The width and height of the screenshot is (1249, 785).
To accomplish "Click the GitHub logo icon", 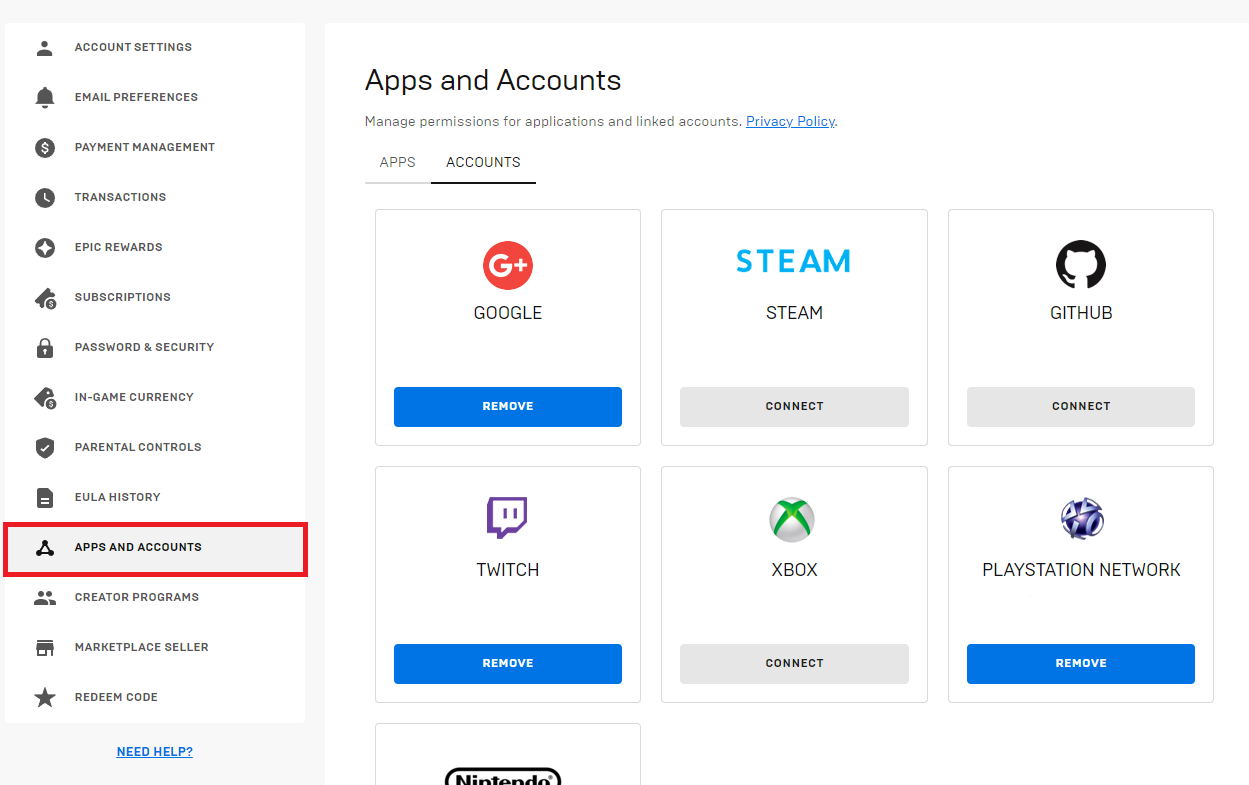I will coord(1080,265).
